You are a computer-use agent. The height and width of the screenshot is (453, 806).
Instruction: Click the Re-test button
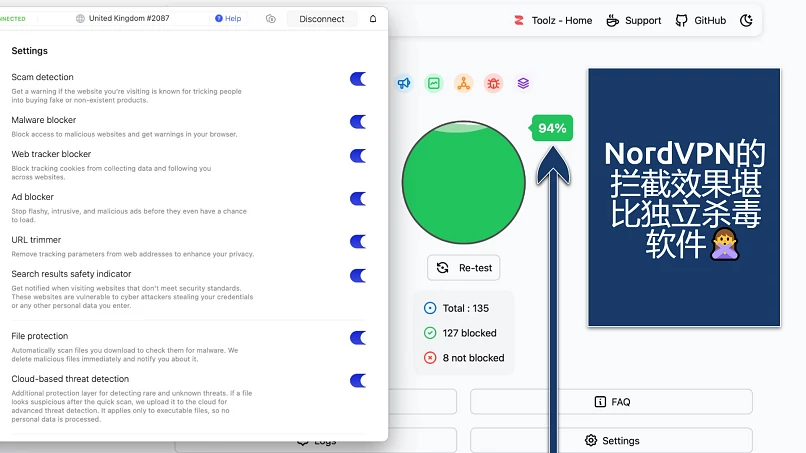click(x=464, y=268)
